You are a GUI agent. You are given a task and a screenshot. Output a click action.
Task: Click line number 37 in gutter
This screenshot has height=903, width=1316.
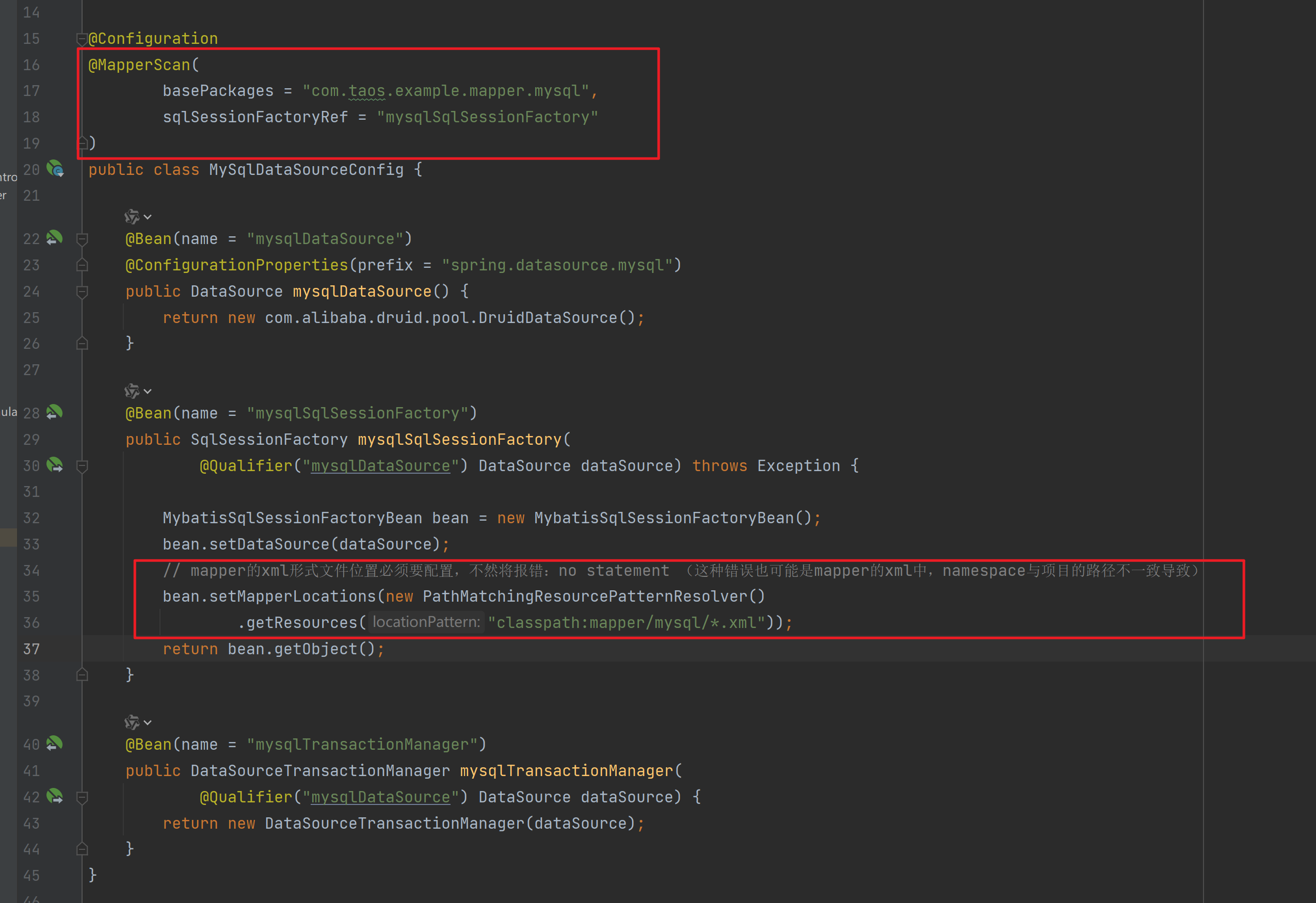click(x=31, y=649)
